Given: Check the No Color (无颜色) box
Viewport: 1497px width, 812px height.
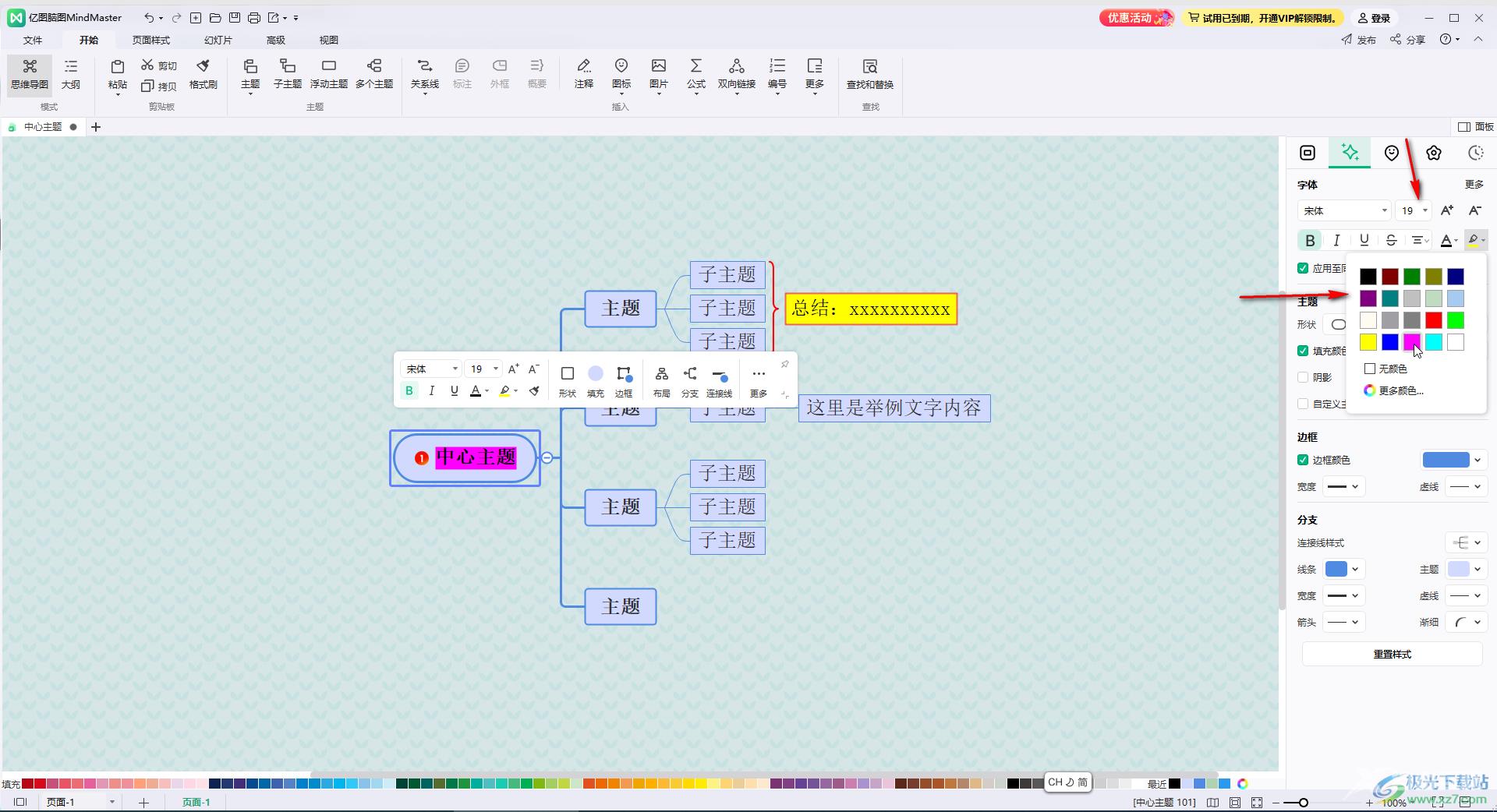Looking at the screenshot, I should click(1370, 369).
